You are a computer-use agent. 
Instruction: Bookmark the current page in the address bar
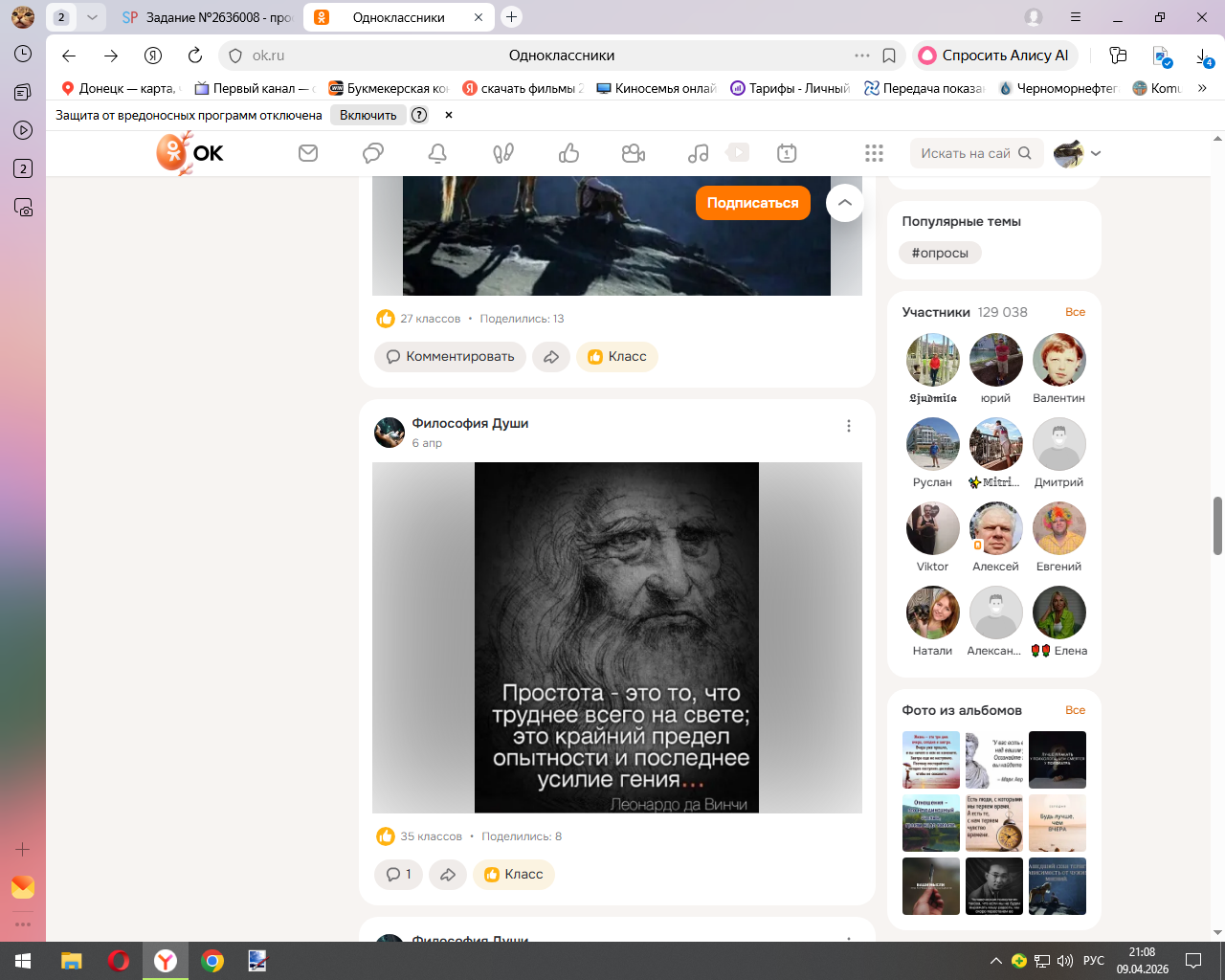pos(889,56)
